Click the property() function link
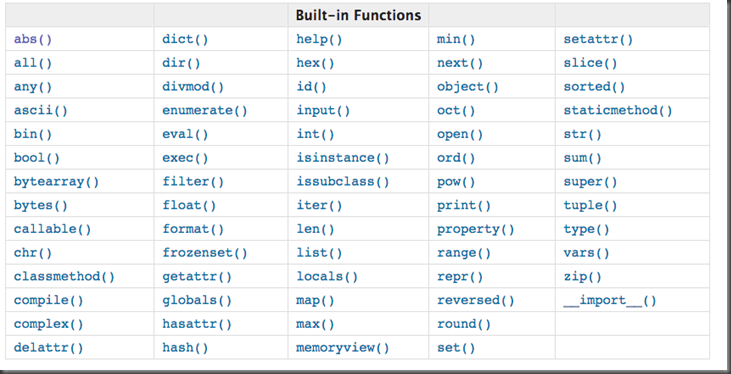Screen dimensions: 731x374 [476, 229]
